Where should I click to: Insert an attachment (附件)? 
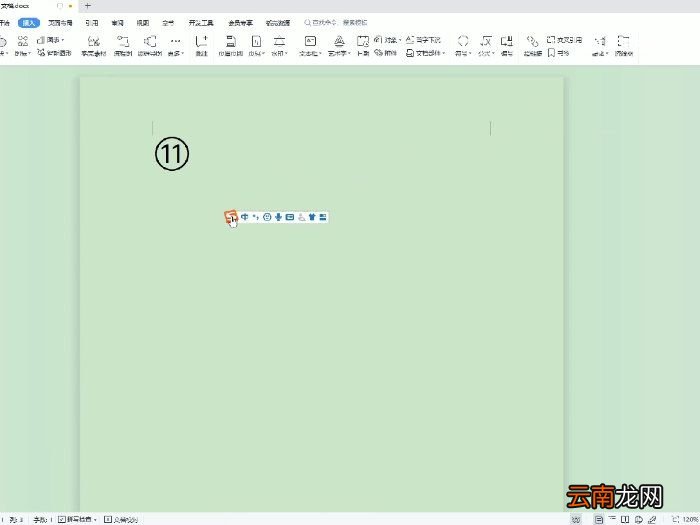tap(386, 53)
